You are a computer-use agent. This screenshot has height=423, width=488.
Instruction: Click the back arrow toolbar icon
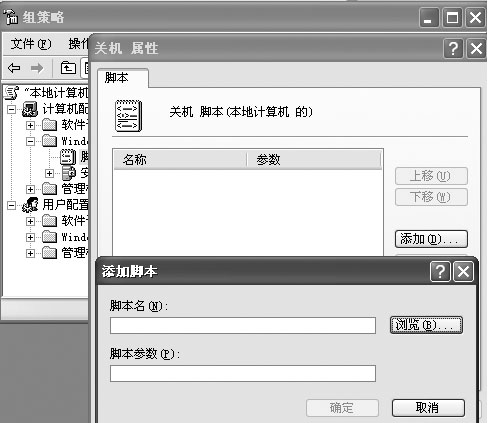14,68
